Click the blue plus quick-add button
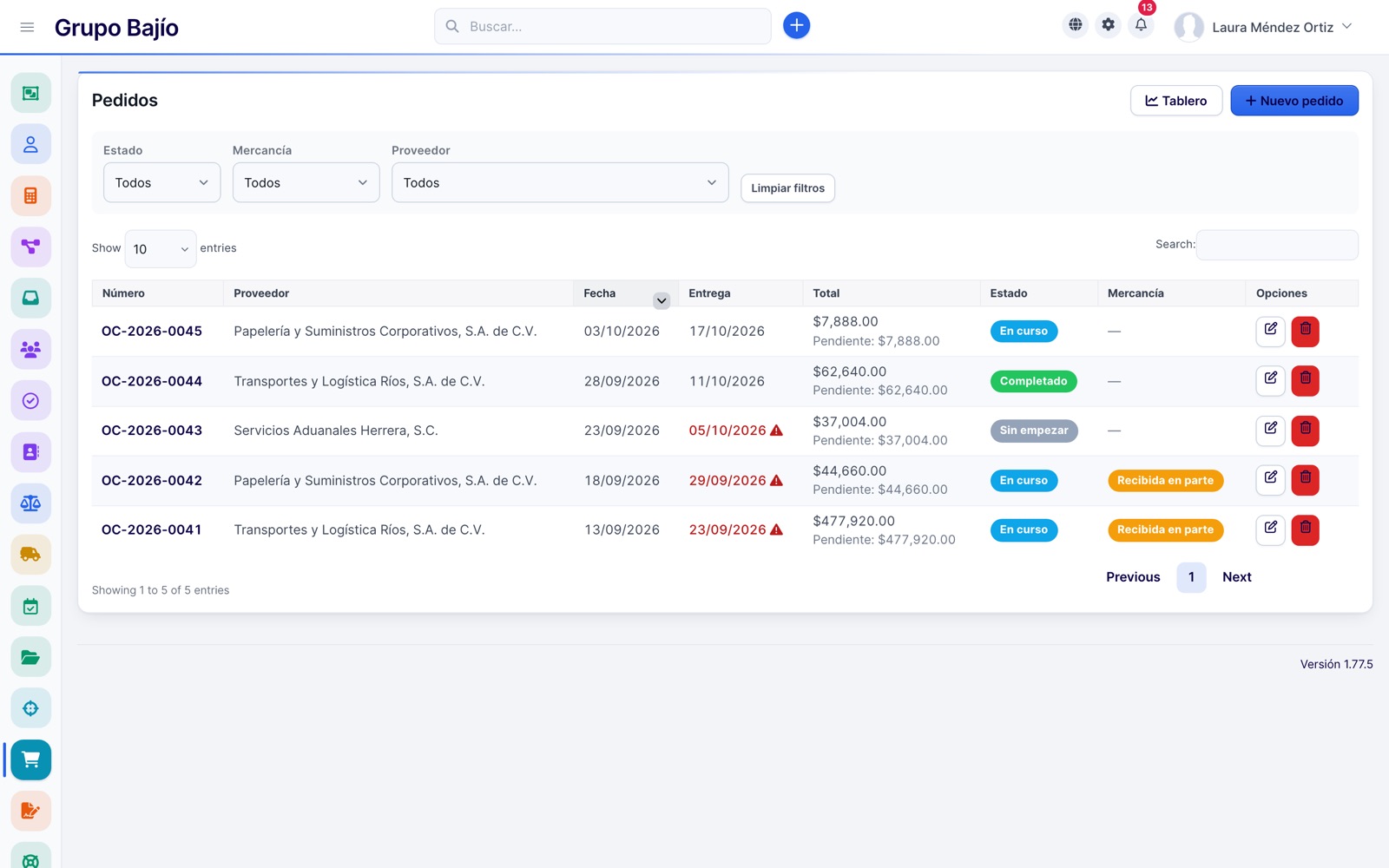The image size is (1389, 868). 796,26
